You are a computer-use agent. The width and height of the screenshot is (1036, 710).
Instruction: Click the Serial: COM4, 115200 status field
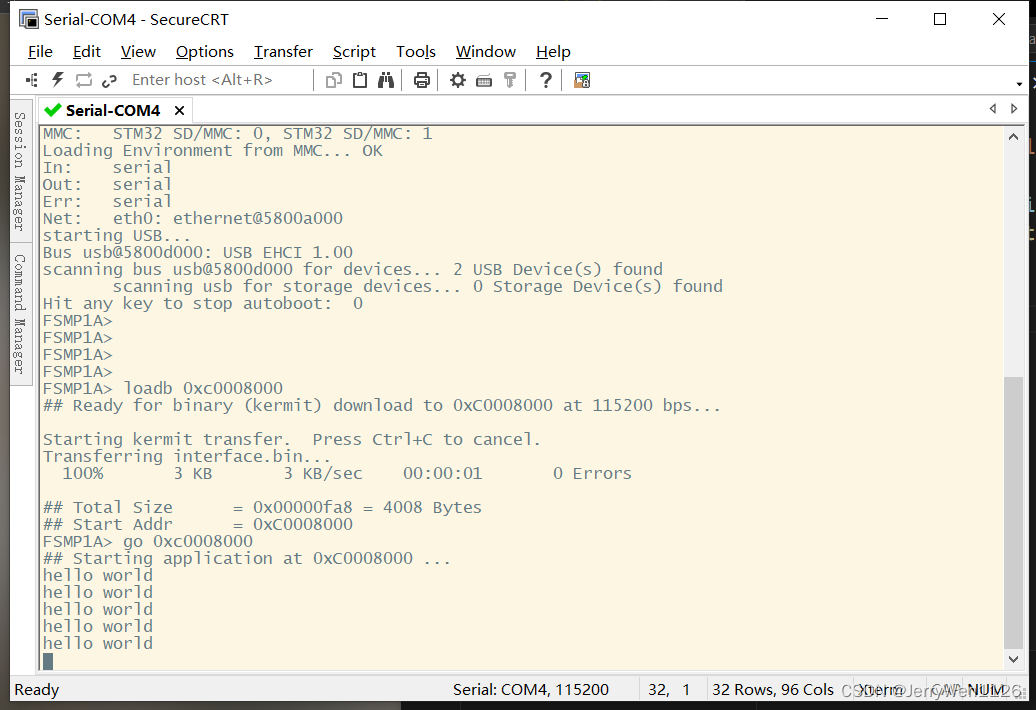click(530, 690)
